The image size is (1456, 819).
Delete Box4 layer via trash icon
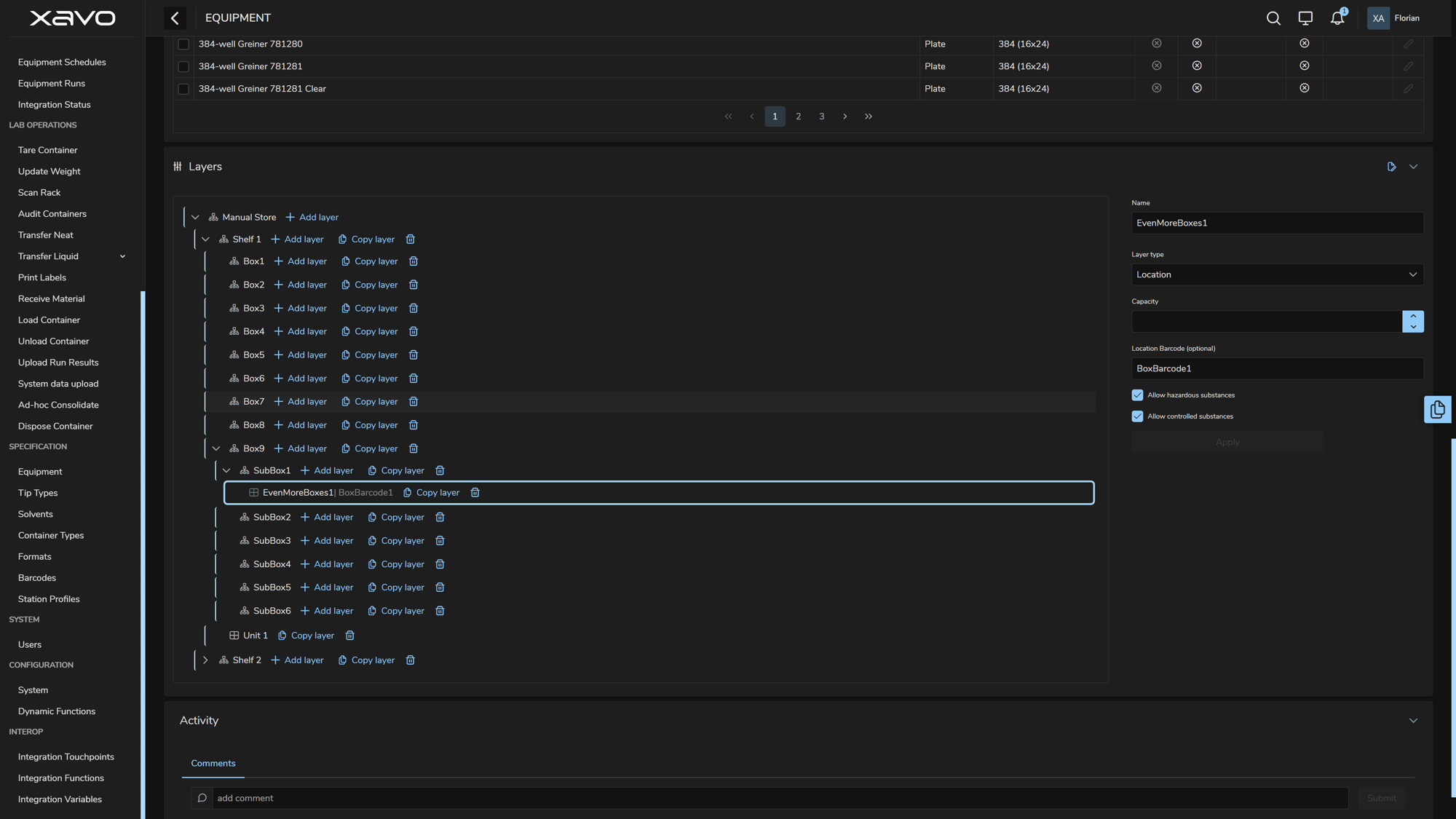click(414, 332)
